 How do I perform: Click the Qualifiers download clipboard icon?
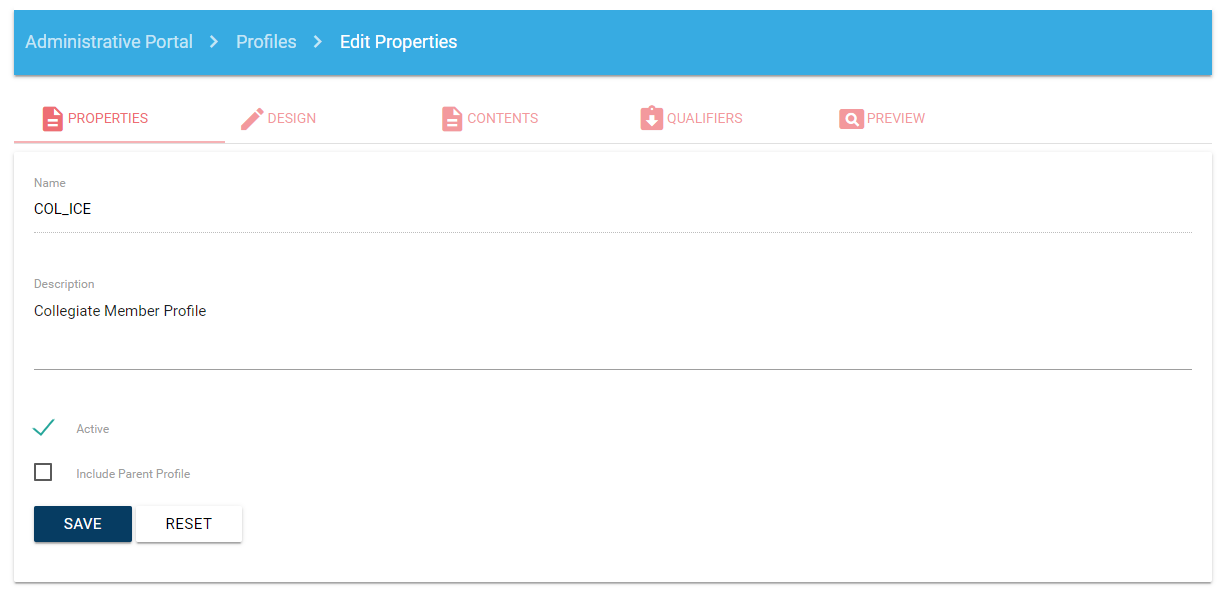pos(652,119)
